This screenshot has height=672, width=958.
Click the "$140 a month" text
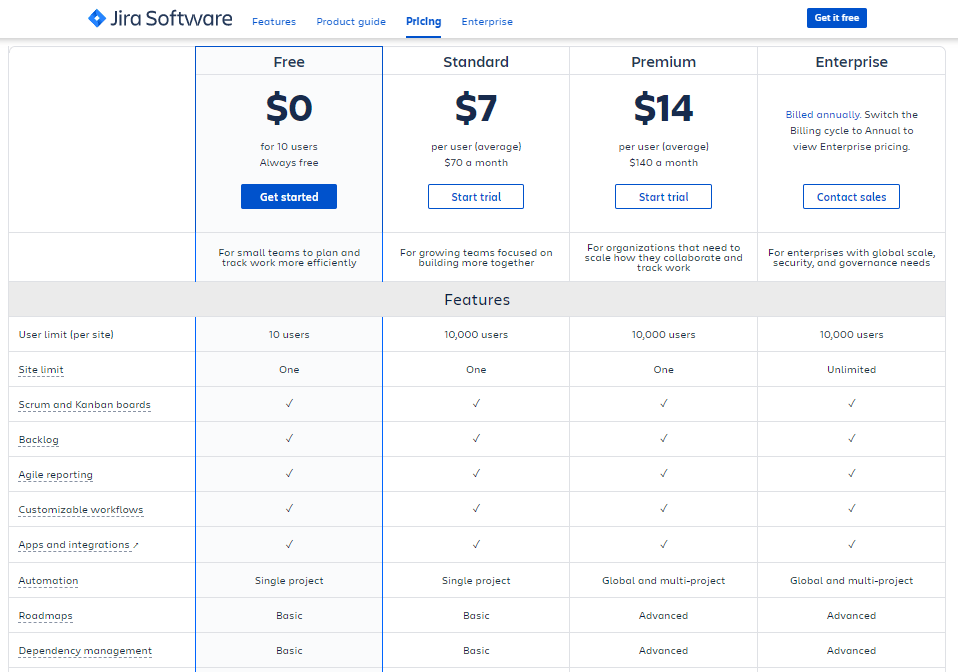pos(664,163)
